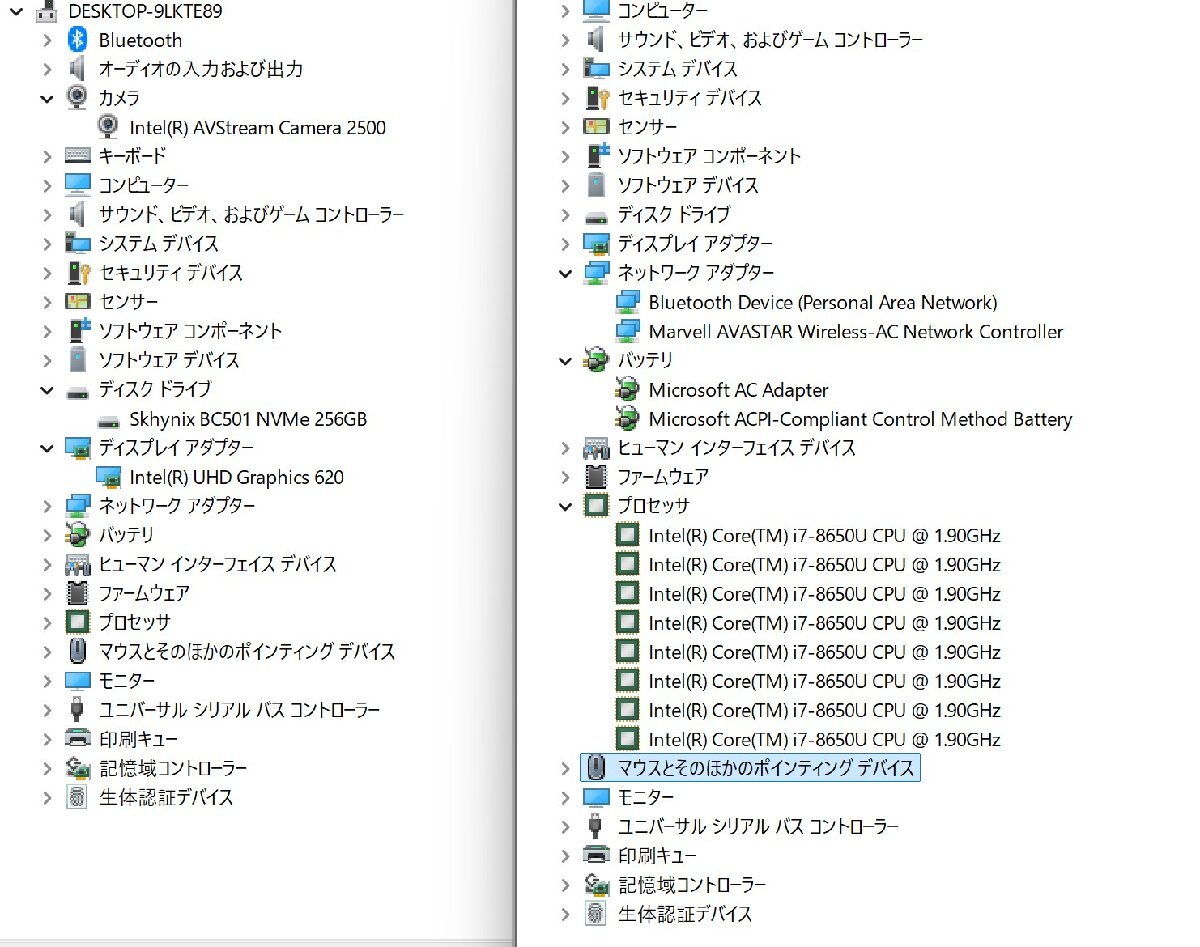This screenshot has height=947, width=1200.
Task: Expand ディスク ドライブ category in right pane
Action: tap(566, 214)
